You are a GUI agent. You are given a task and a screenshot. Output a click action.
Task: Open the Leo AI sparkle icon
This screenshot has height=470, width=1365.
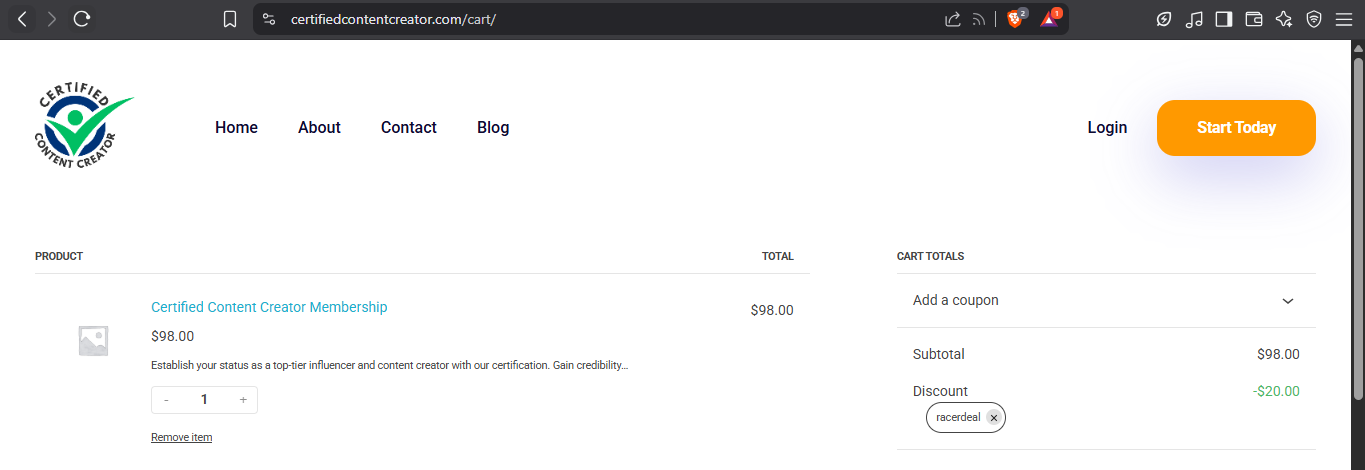1284,19
